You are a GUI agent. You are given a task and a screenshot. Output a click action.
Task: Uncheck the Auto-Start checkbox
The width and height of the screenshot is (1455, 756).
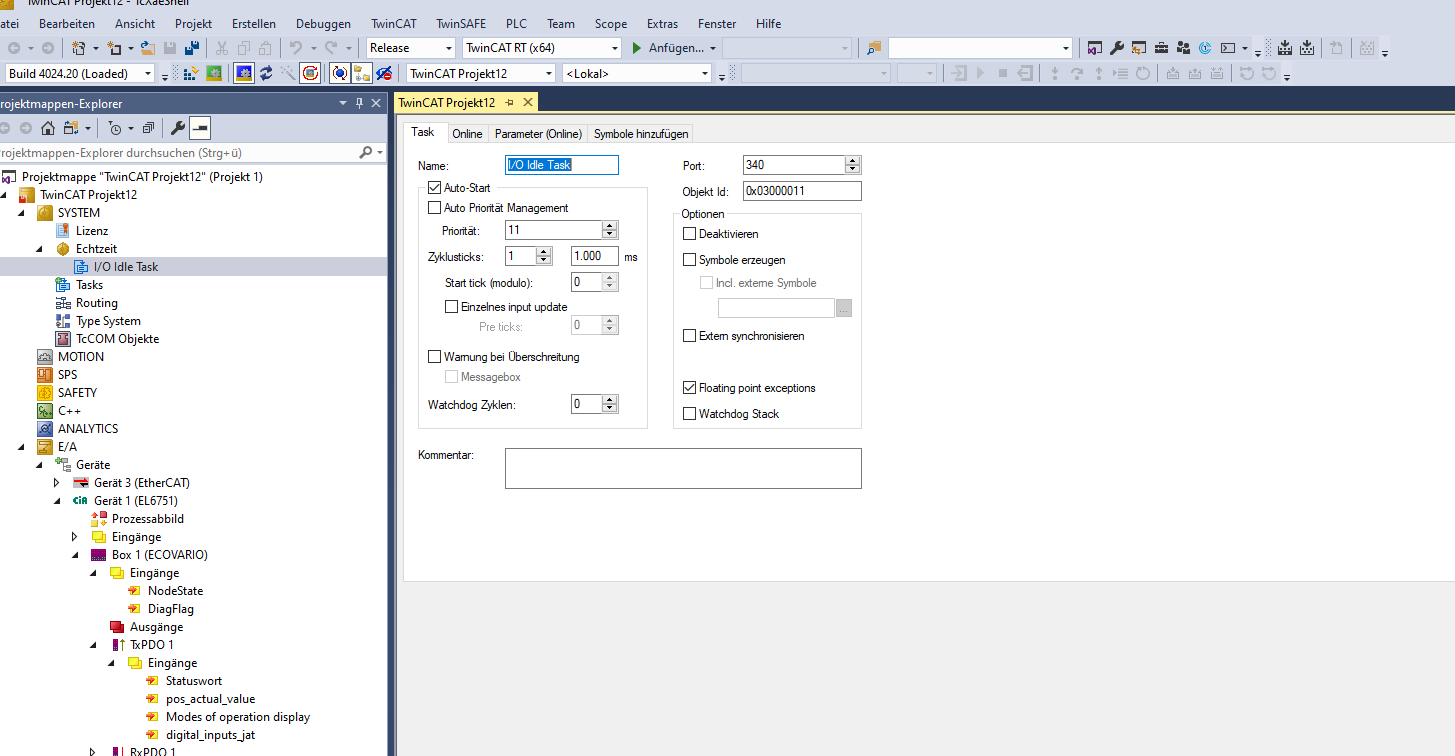click(434, 187)
